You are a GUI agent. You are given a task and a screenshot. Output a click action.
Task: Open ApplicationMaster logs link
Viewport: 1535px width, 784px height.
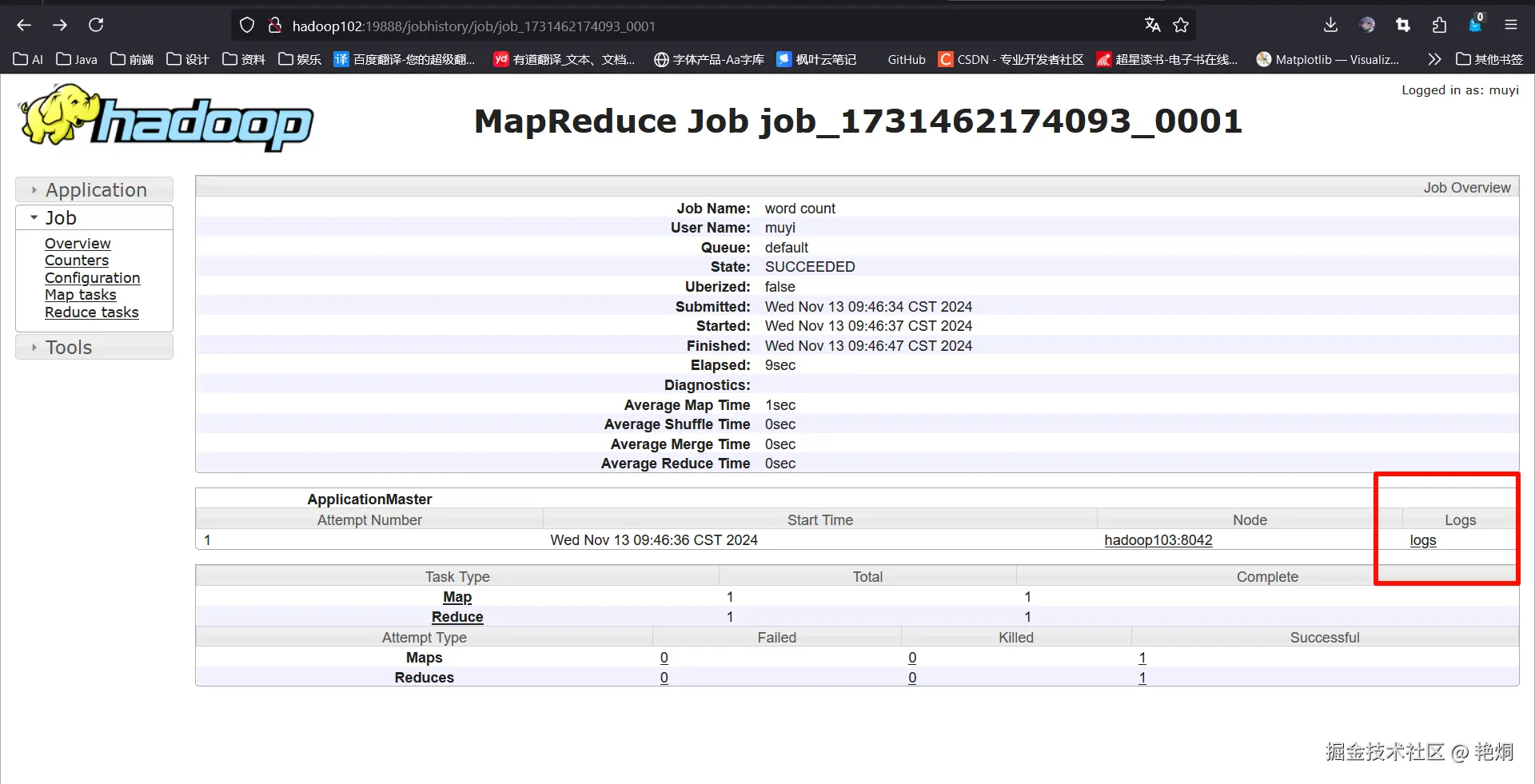click(x=1422, y=540)
